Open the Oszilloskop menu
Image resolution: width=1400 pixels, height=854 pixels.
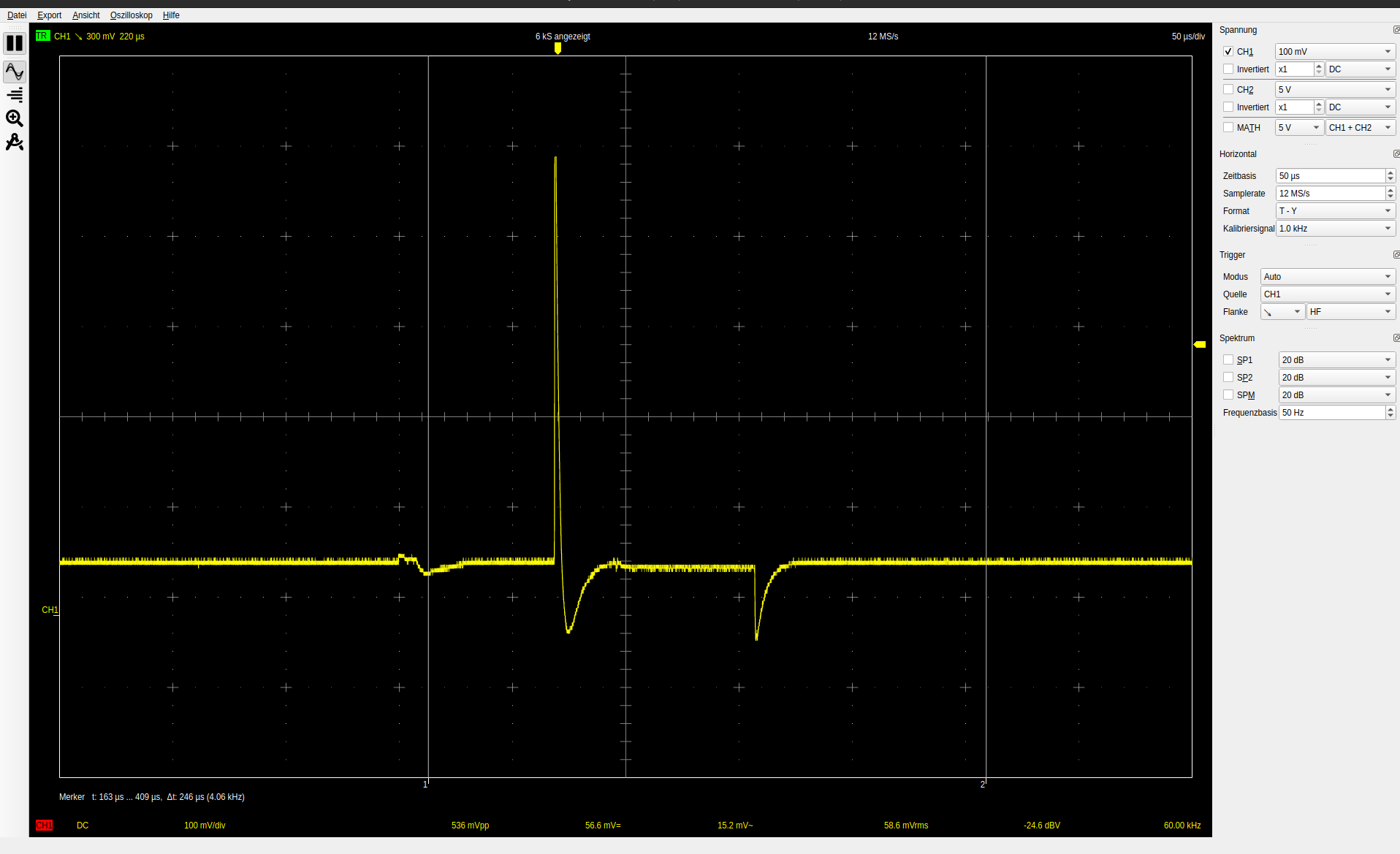tap(132, 15)
